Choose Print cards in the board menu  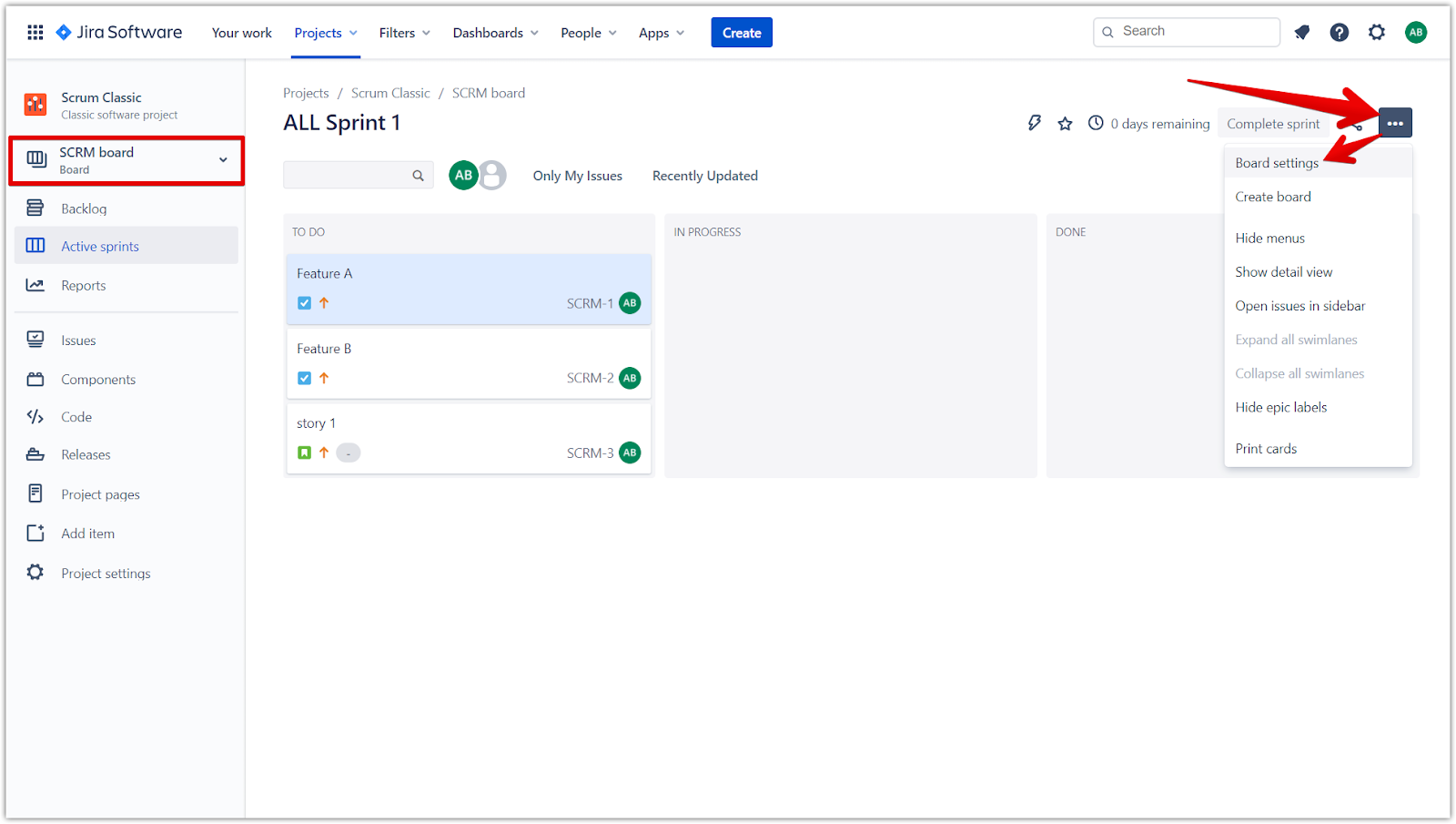[x=1266, y=449]
